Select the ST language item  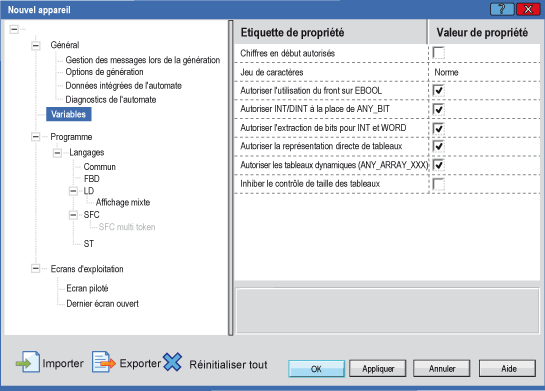click(x=89, y=244)
